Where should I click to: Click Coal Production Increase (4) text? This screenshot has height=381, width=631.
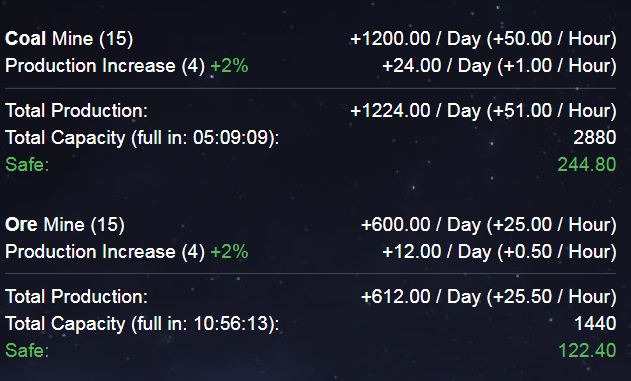(x=105, y=66)
